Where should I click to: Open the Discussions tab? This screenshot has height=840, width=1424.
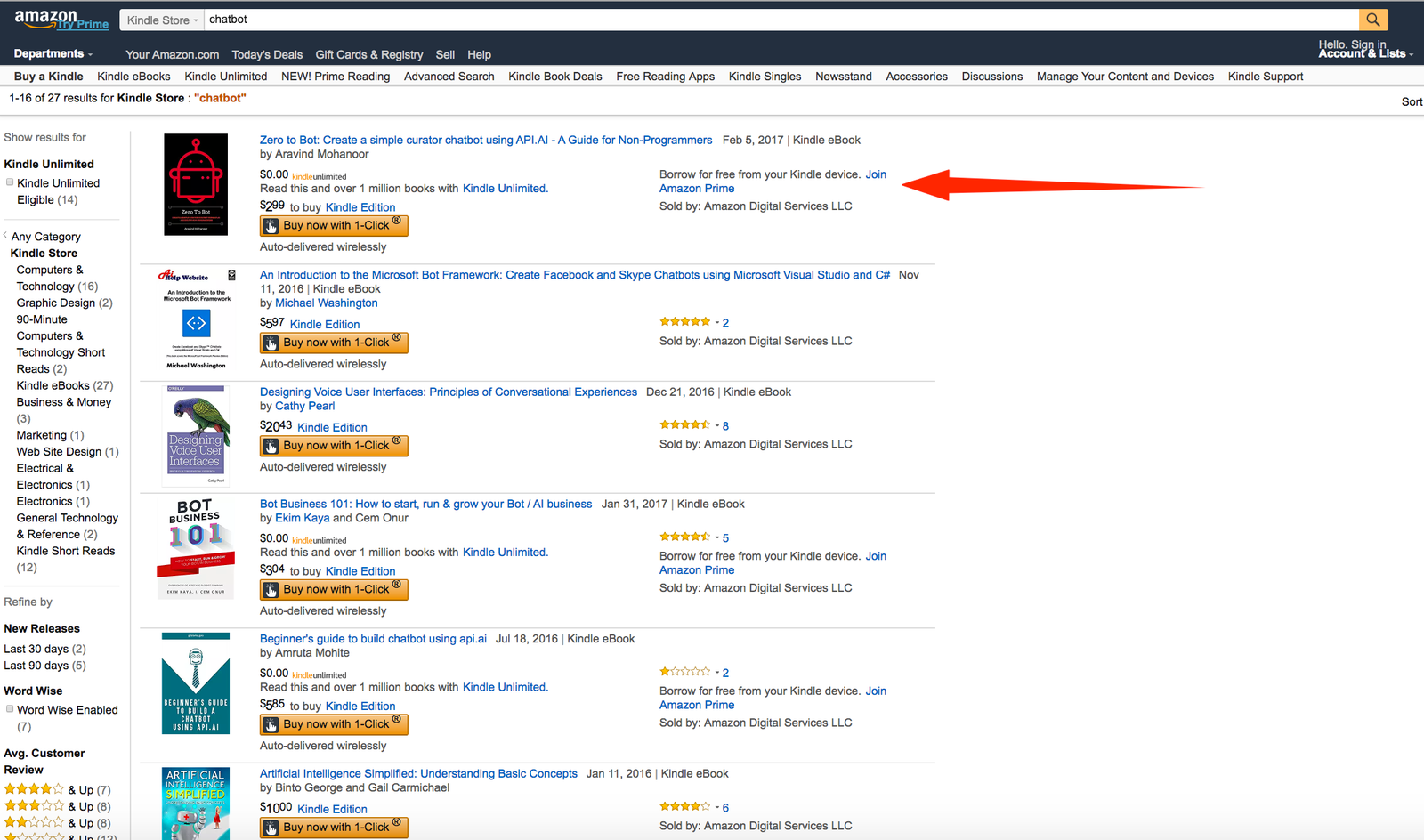[992, 77]
